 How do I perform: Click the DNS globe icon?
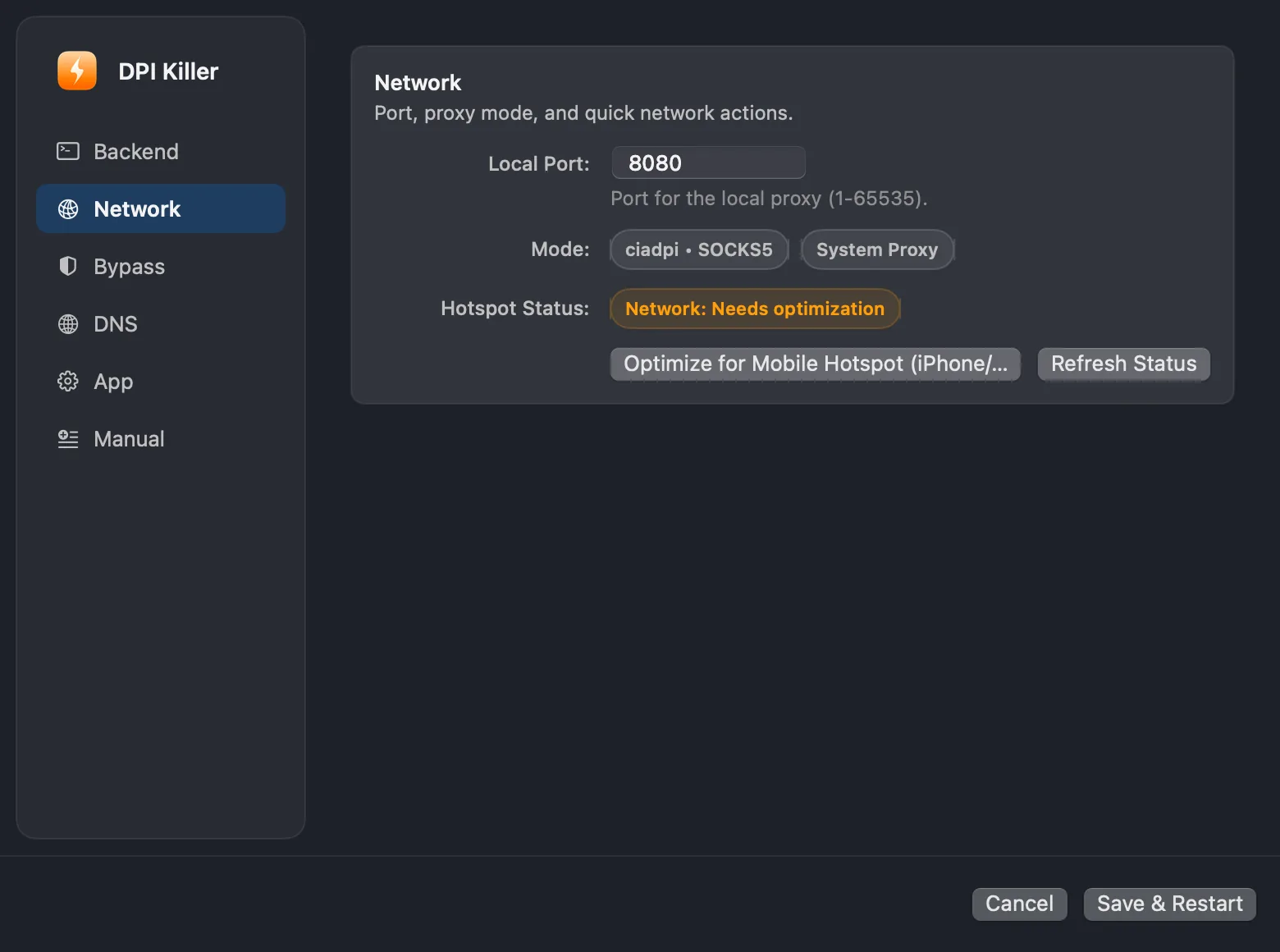coord(68,324)
